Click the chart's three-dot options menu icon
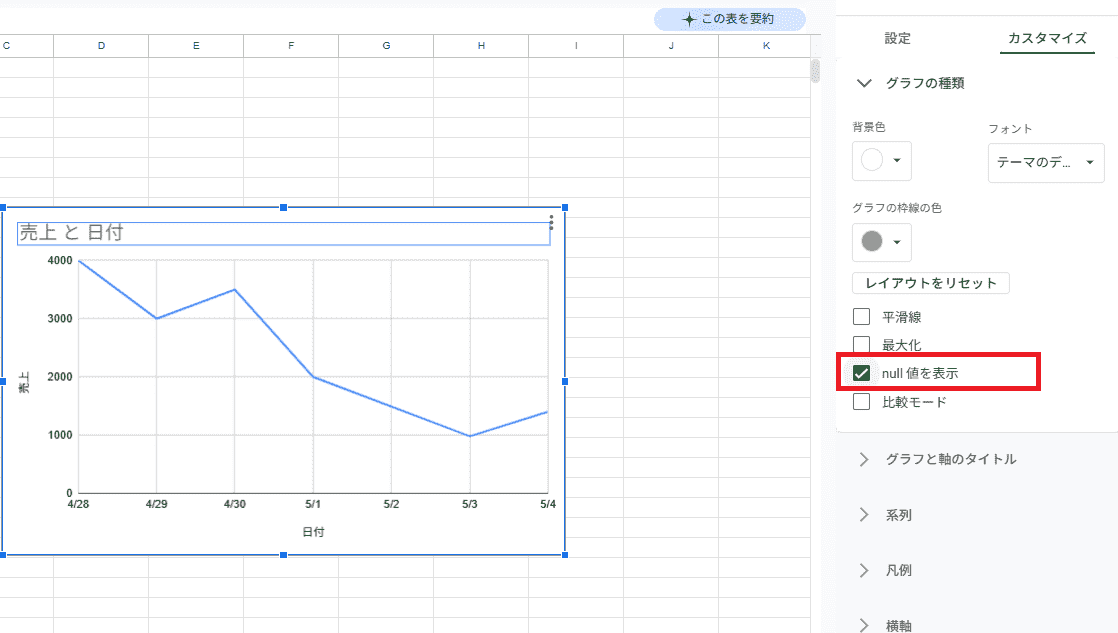 551,222
